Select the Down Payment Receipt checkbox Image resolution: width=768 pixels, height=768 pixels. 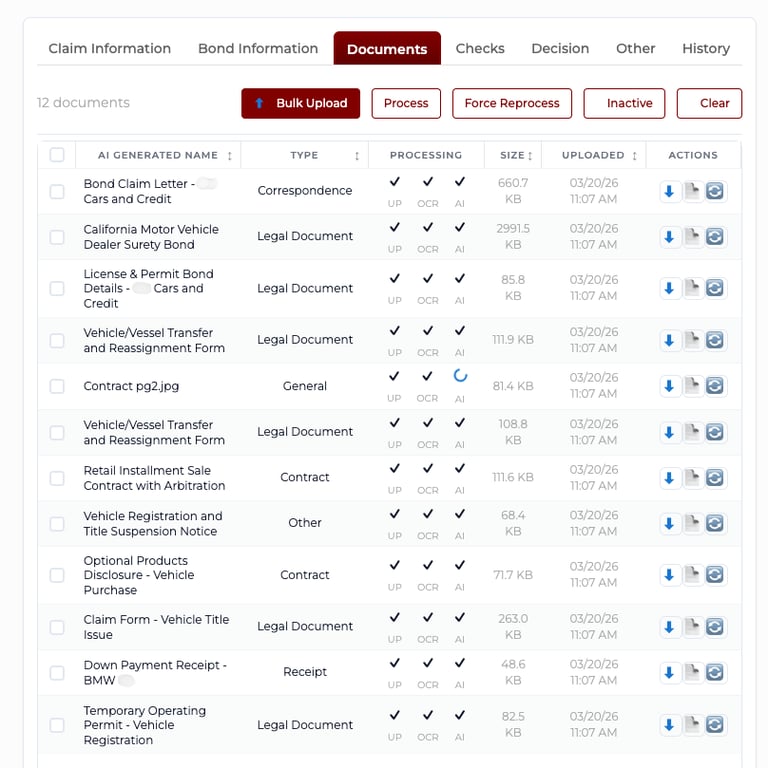57,672
